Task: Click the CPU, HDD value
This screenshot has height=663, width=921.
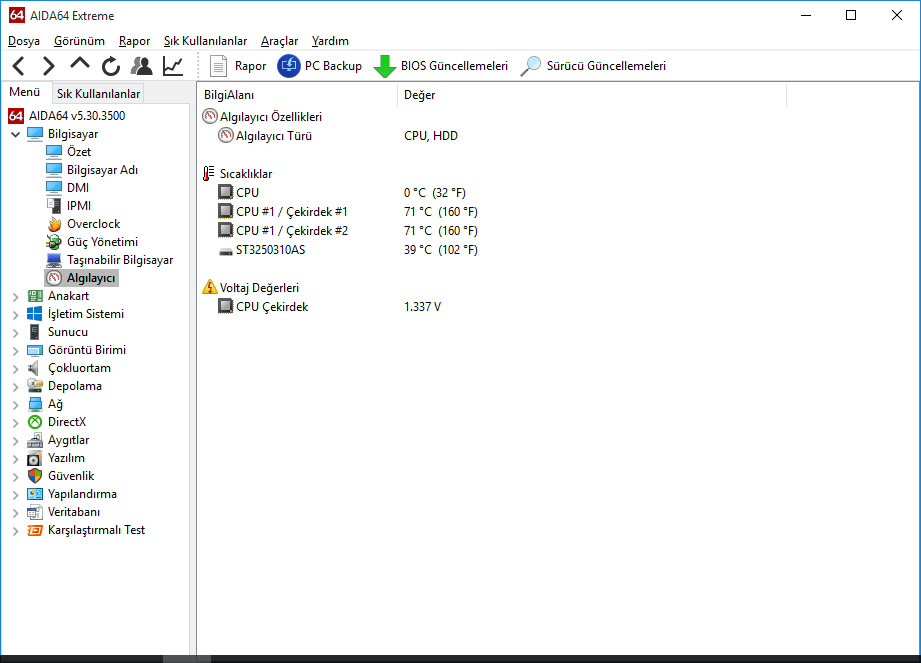Action: (431, 136)
